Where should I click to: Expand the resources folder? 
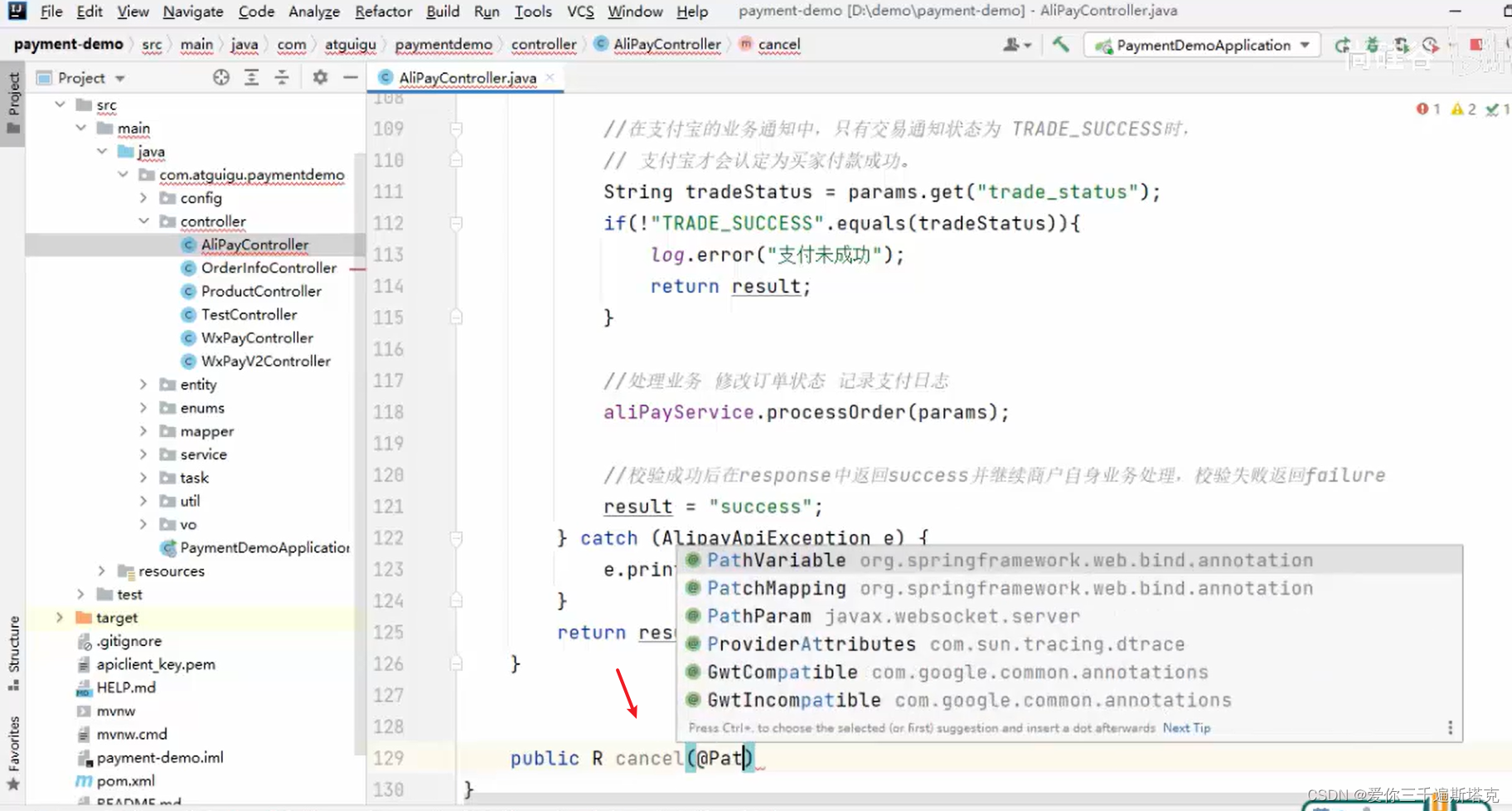pos(102,571)
